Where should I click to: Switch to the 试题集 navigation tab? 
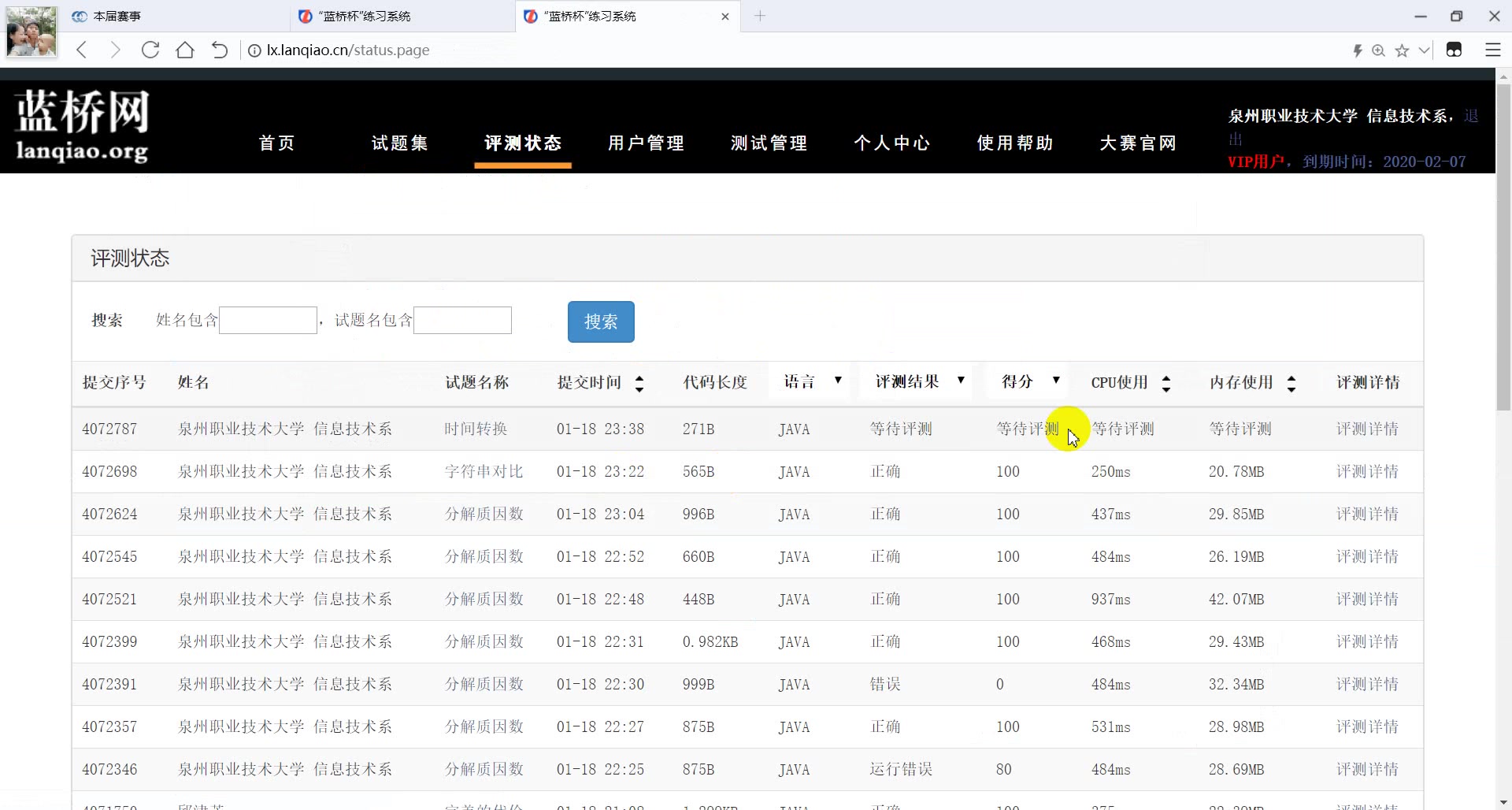399,143
